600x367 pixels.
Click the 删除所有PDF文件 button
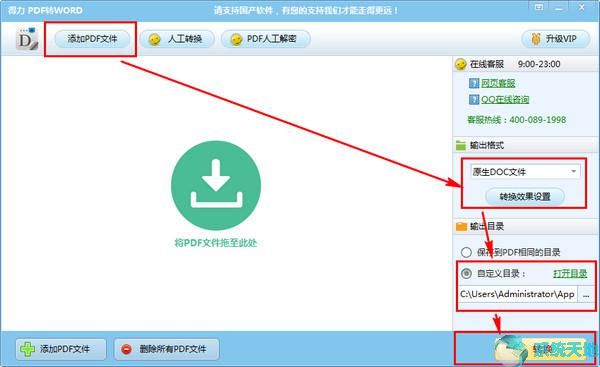(x=167, y=349)
